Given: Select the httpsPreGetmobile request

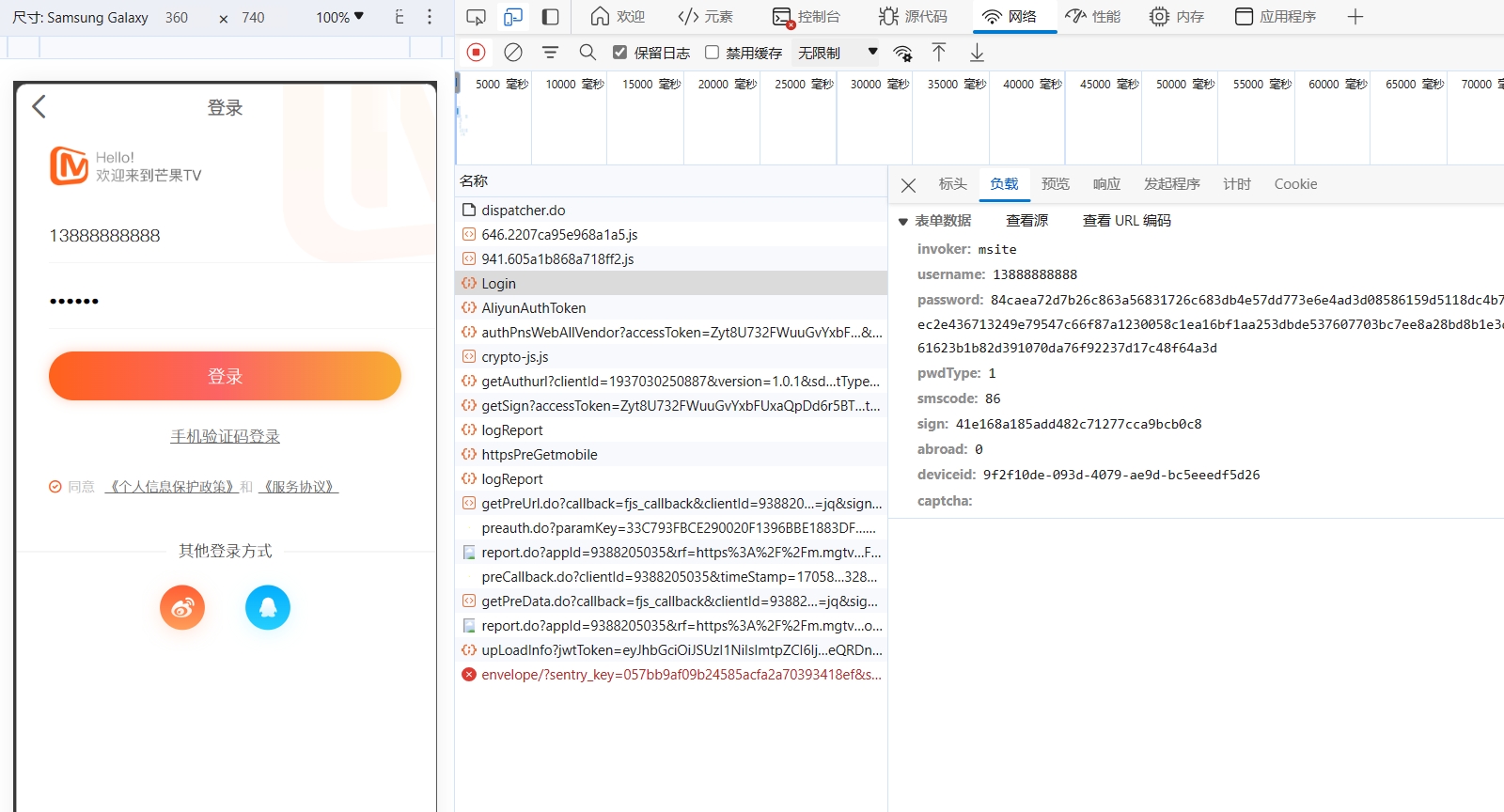Looking at the screenshot, I should tap(671, 455).
